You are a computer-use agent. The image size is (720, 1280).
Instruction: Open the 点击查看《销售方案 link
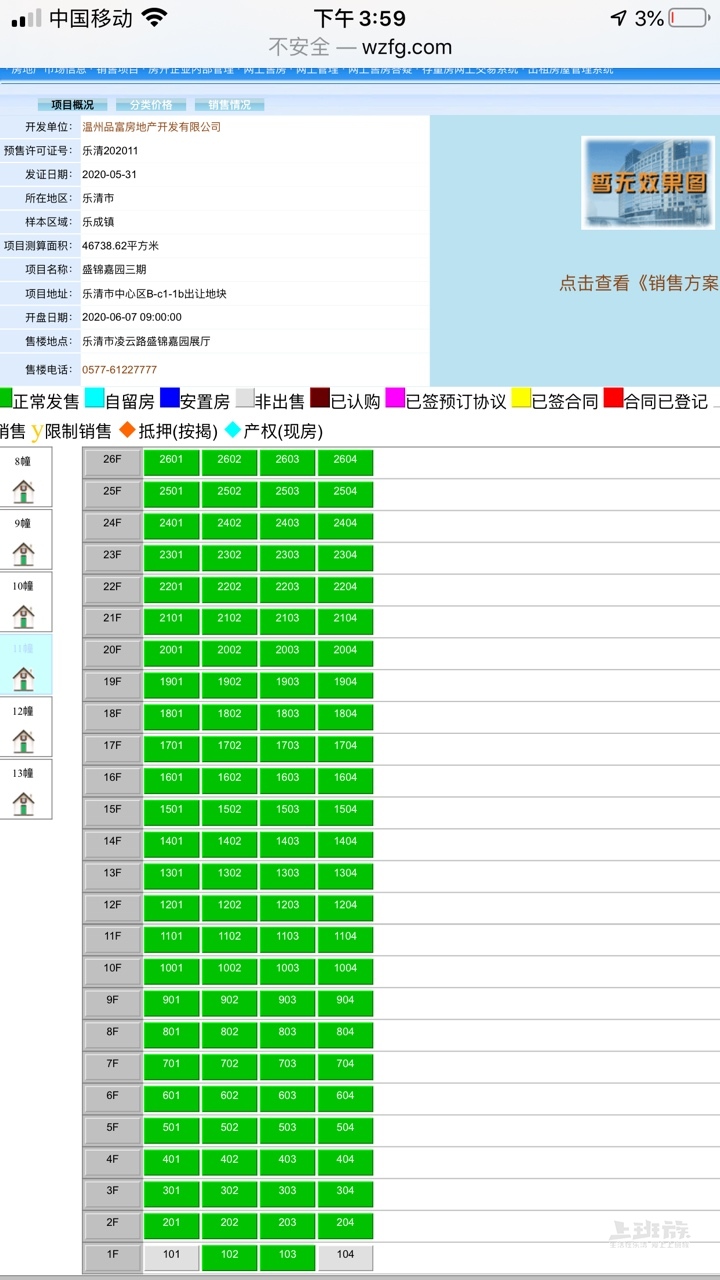[638, 283]
